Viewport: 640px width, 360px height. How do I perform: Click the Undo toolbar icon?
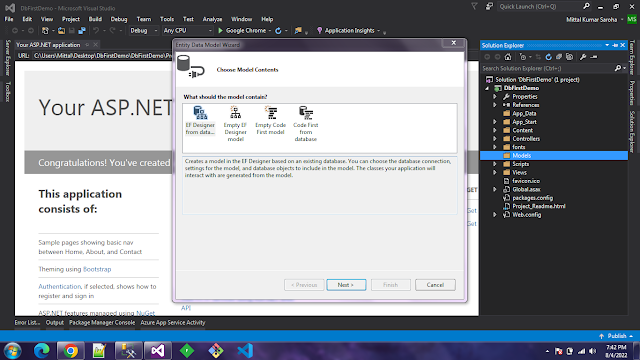pos(96,31)
